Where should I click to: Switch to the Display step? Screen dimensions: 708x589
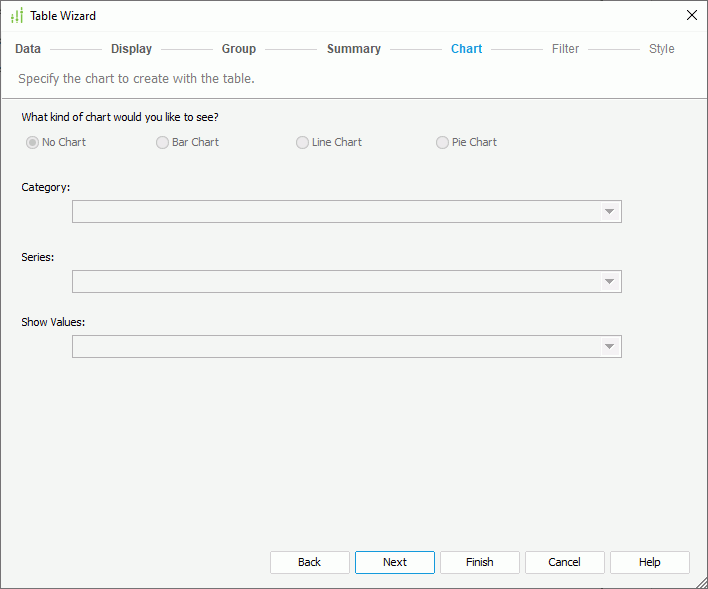pyautogui.click(x=131, y=49)
